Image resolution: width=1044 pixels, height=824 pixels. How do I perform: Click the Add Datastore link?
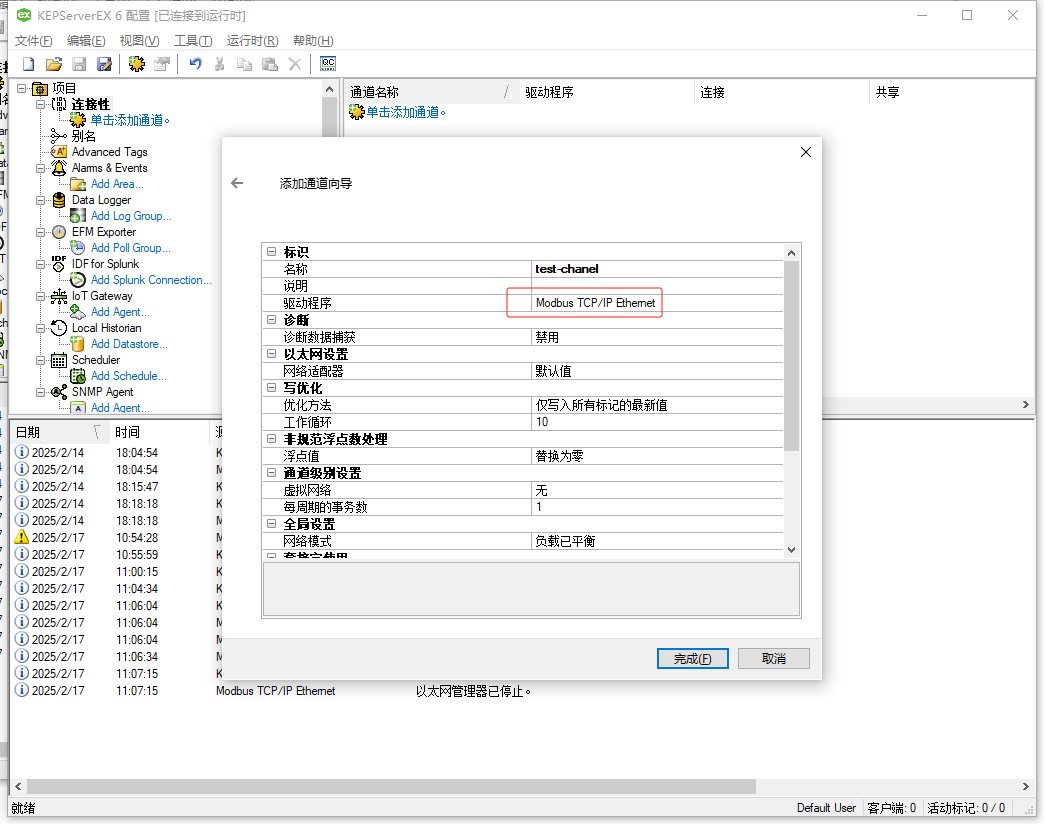[x=129, y=343]
